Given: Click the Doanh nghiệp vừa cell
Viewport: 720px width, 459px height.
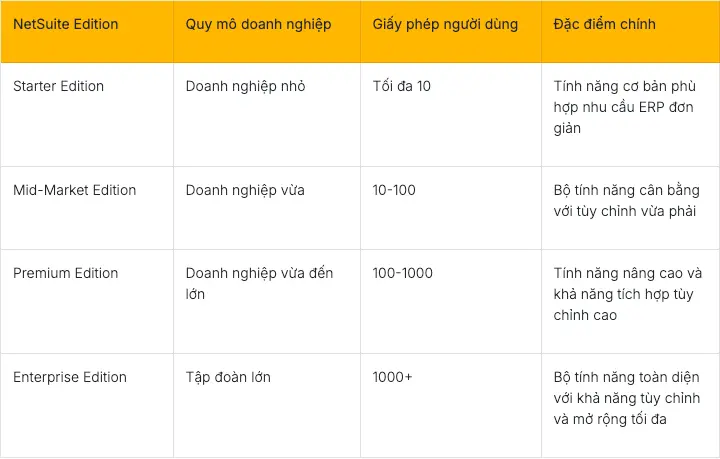Looking at the screenshot, I should tap(245, 190).
